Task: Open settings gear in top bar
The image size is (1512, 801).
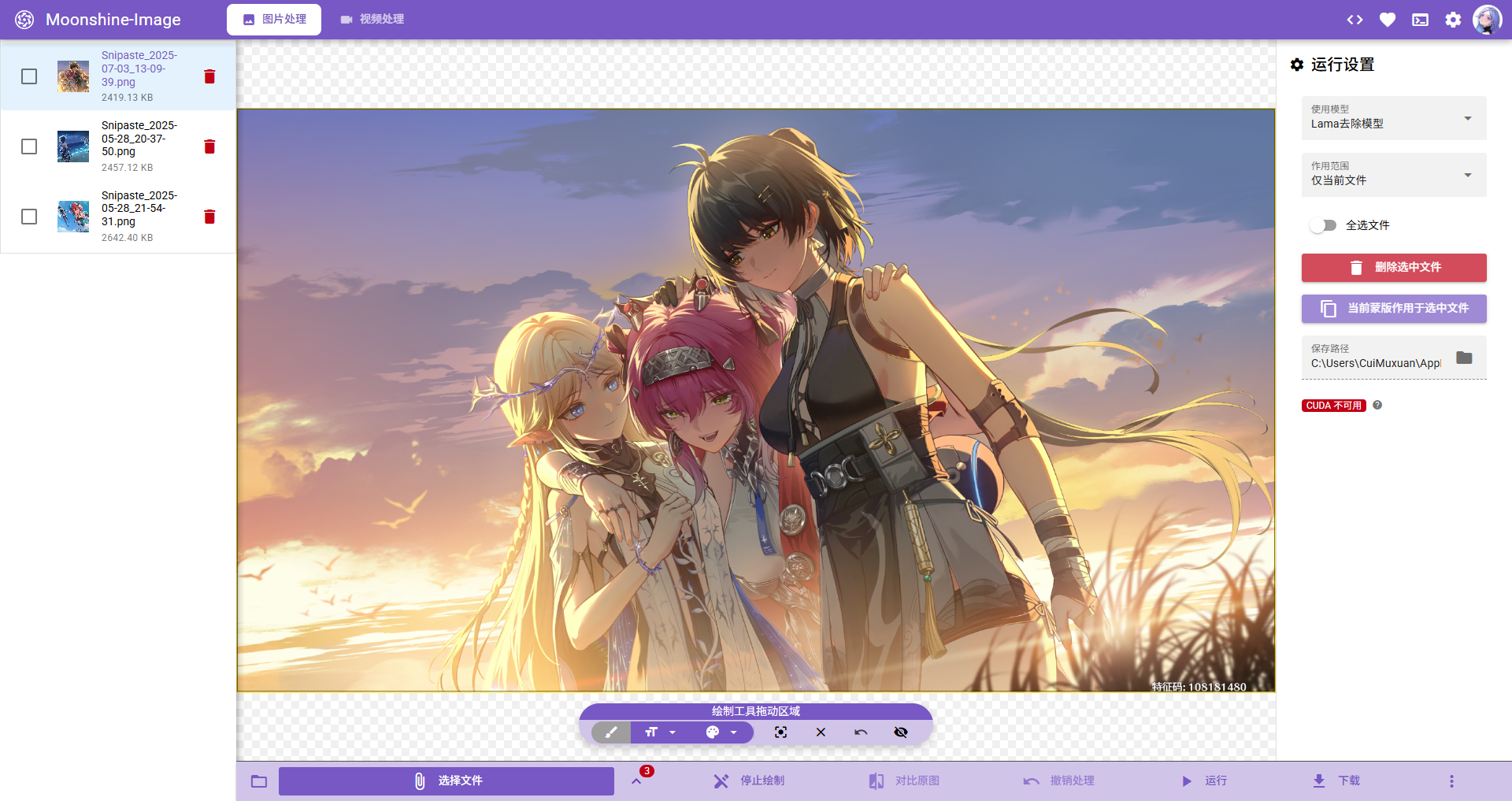Action: (1453, 20)
